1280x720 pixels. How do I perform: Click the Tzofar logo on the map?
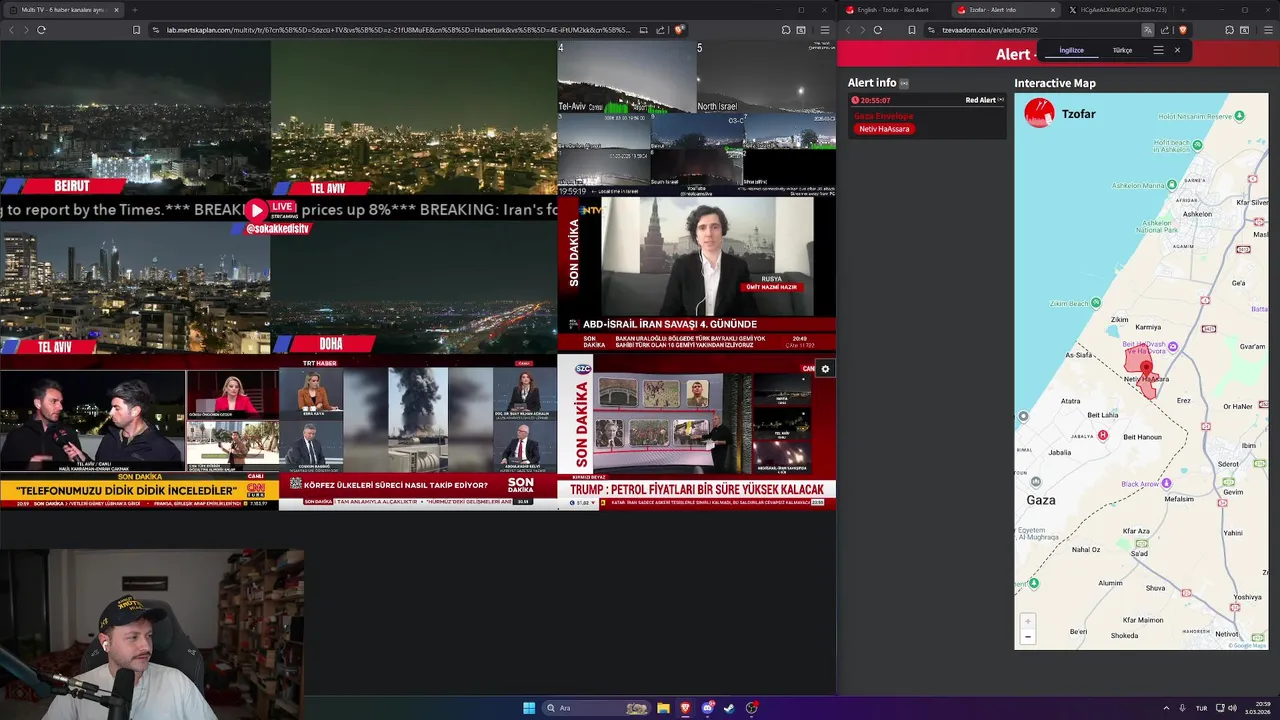tap(1040, 113)
